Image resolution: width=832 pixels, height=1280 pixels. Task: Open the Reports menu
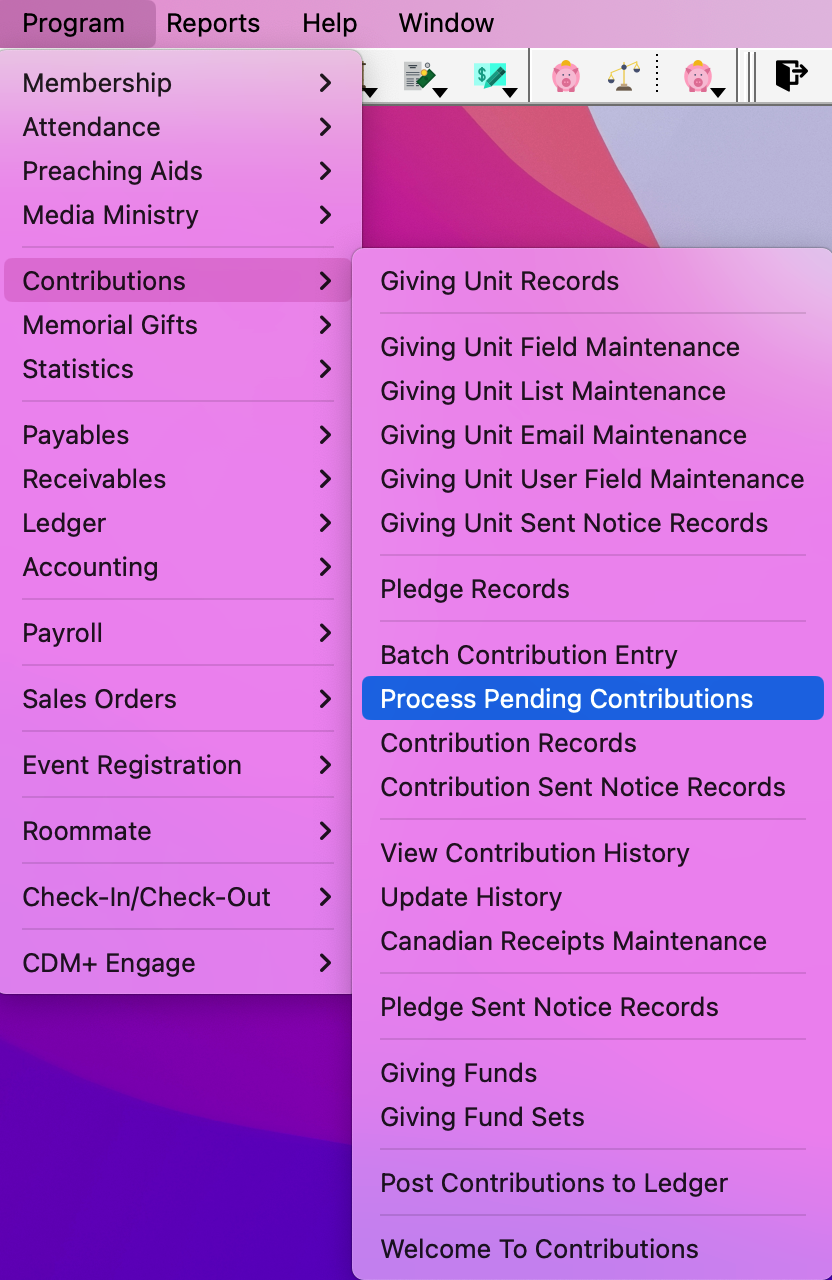(x=213, y=23)
